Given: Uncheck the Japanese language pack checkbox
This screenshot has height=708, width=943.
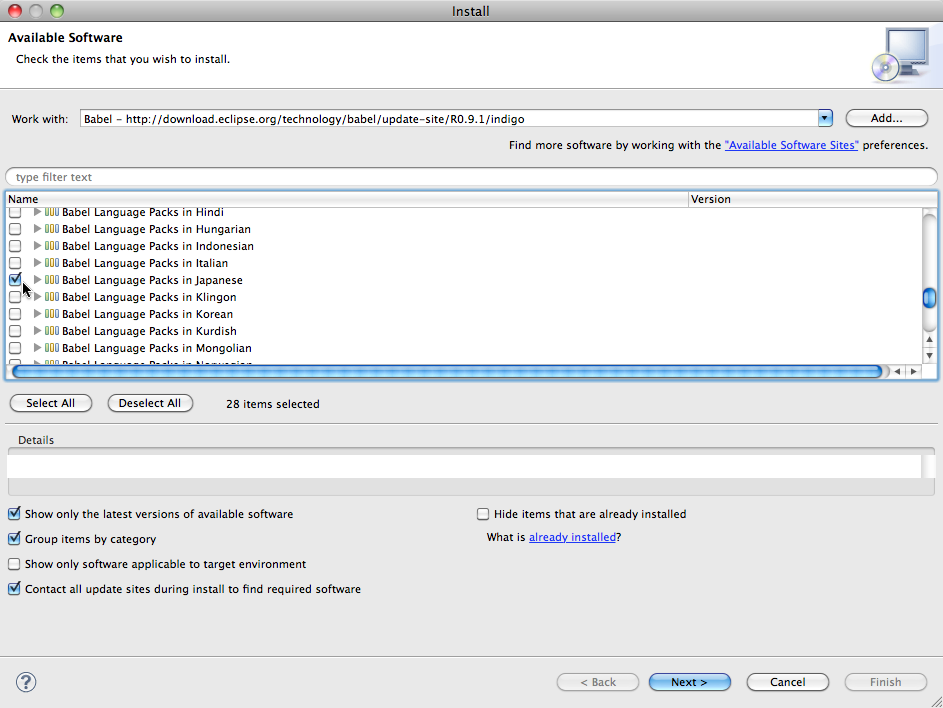Looking at the screenshot, I should click(x=15, y=280).
